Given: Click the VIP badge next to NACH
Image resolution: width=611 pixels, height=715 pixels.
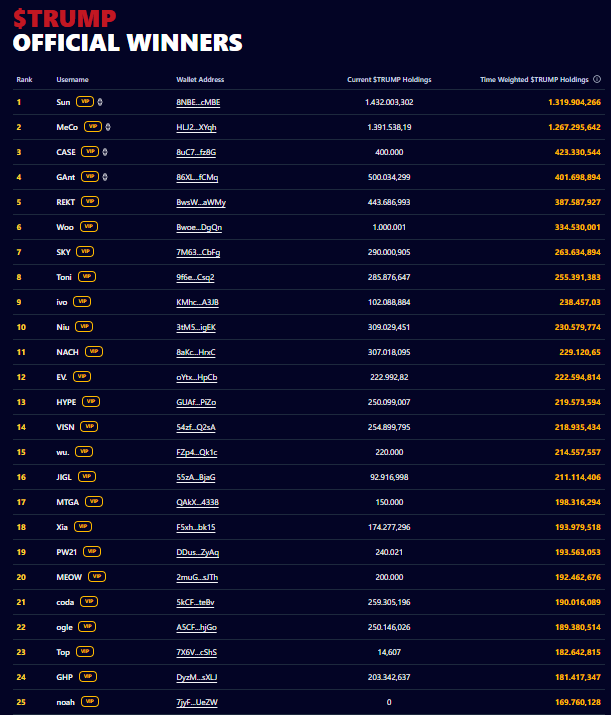Looking at the screenshot, I should 94,352.
